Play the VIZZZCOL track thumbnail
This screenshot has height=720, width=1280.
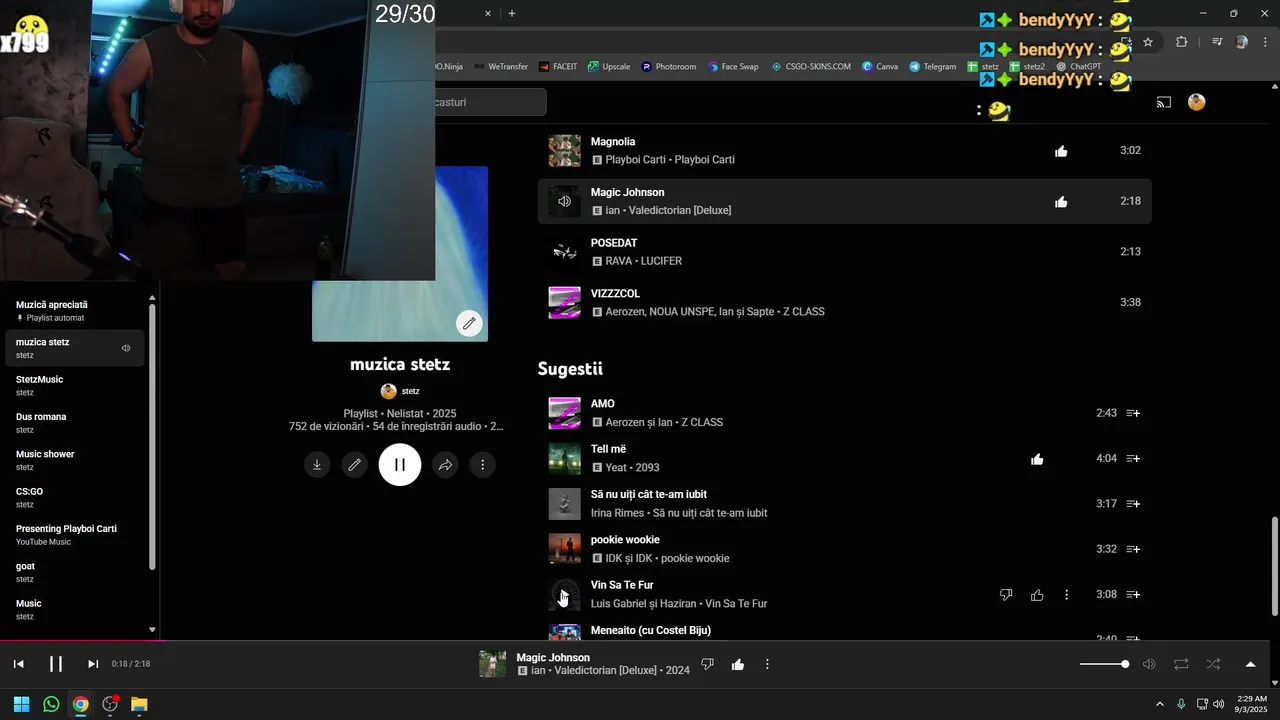pos(565,303)
